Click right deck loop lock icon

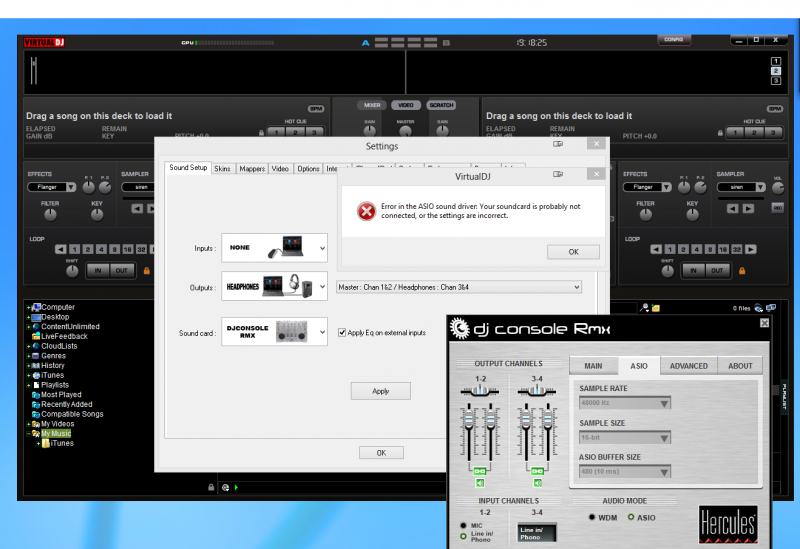click(x=742, y=270)
